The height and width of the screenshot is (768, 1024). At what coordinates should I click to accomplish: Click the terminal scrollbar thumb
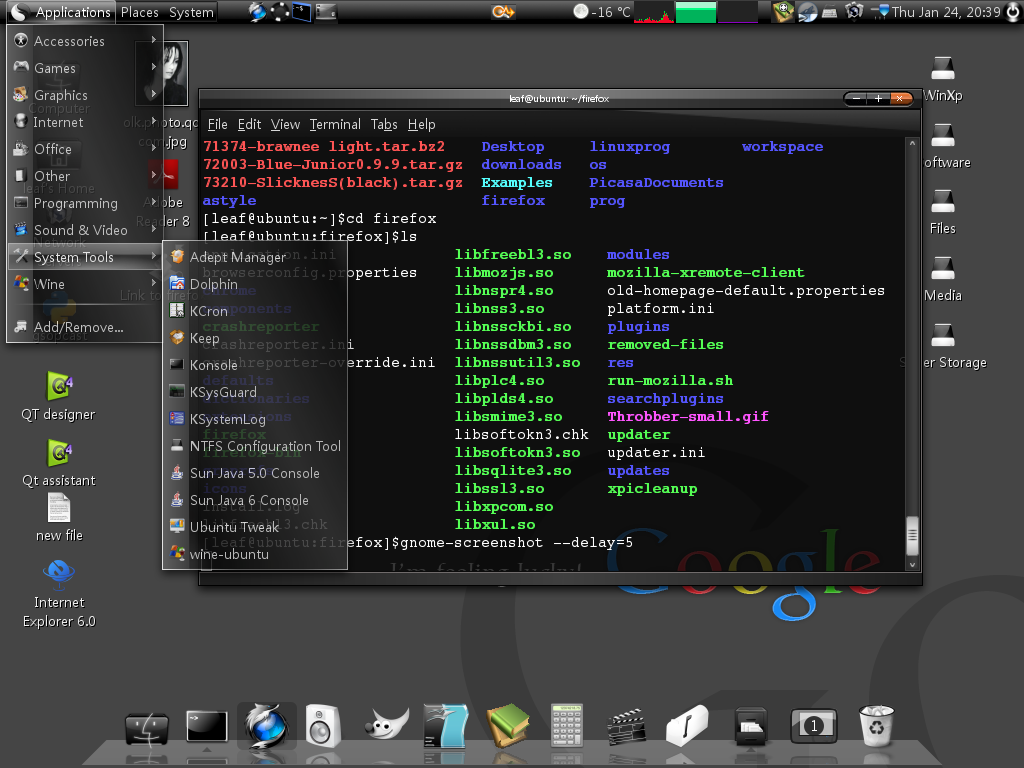[912, 535]
